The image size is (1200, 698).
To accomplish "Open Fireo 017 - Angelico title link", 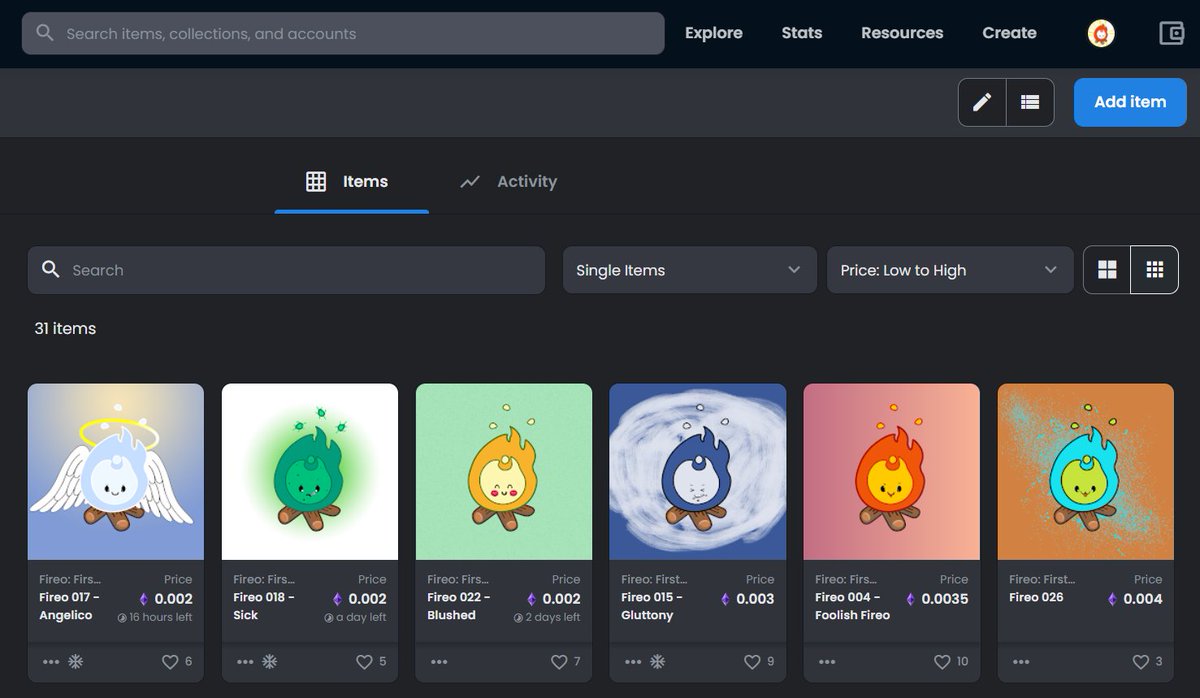I will [69, 606].
